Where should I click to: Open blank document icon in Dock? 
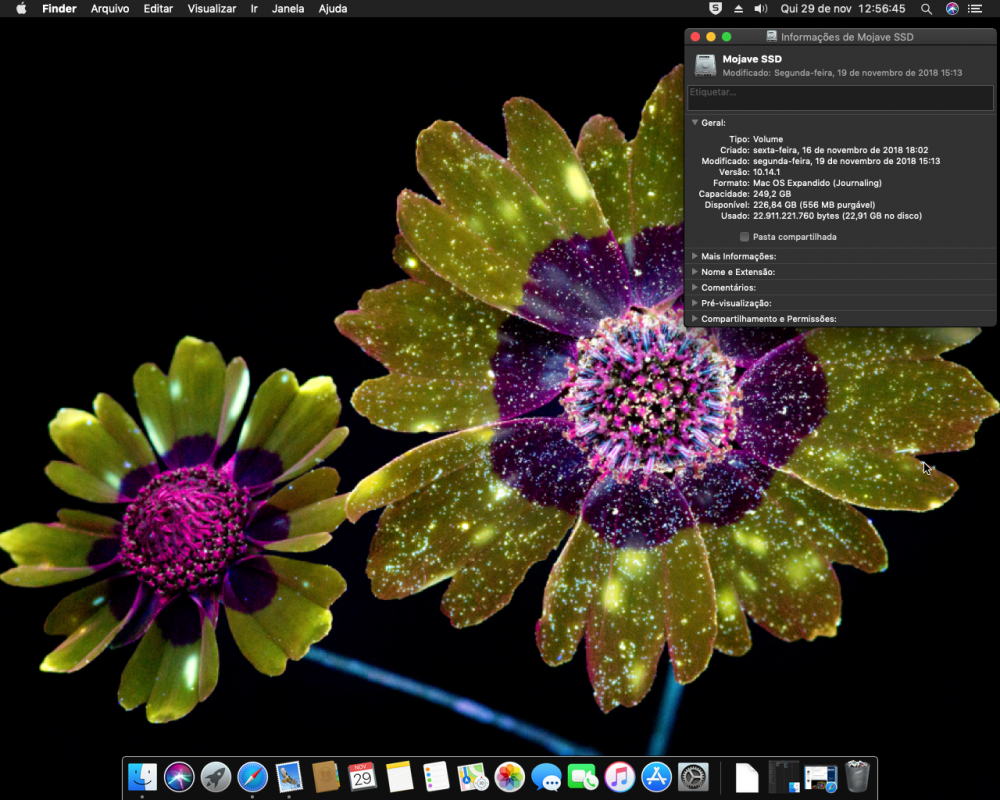coord(747,776)
